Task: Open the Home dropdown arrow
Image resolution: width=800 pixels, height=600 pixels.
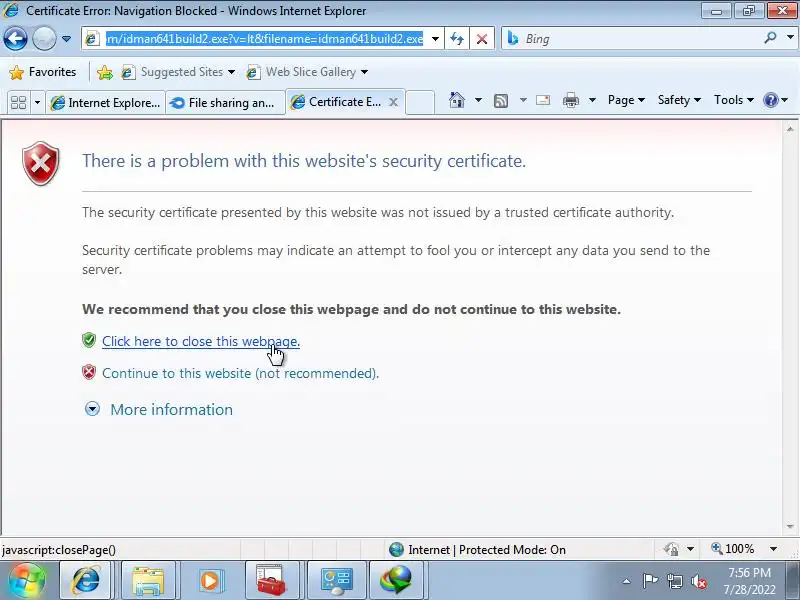Action: tap(478, 100)
